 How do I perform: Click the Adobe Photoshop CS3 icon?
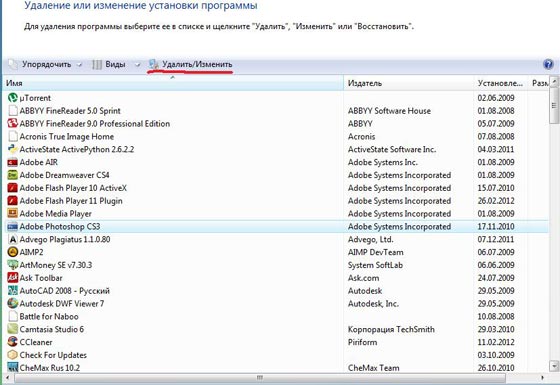(12, 226)
